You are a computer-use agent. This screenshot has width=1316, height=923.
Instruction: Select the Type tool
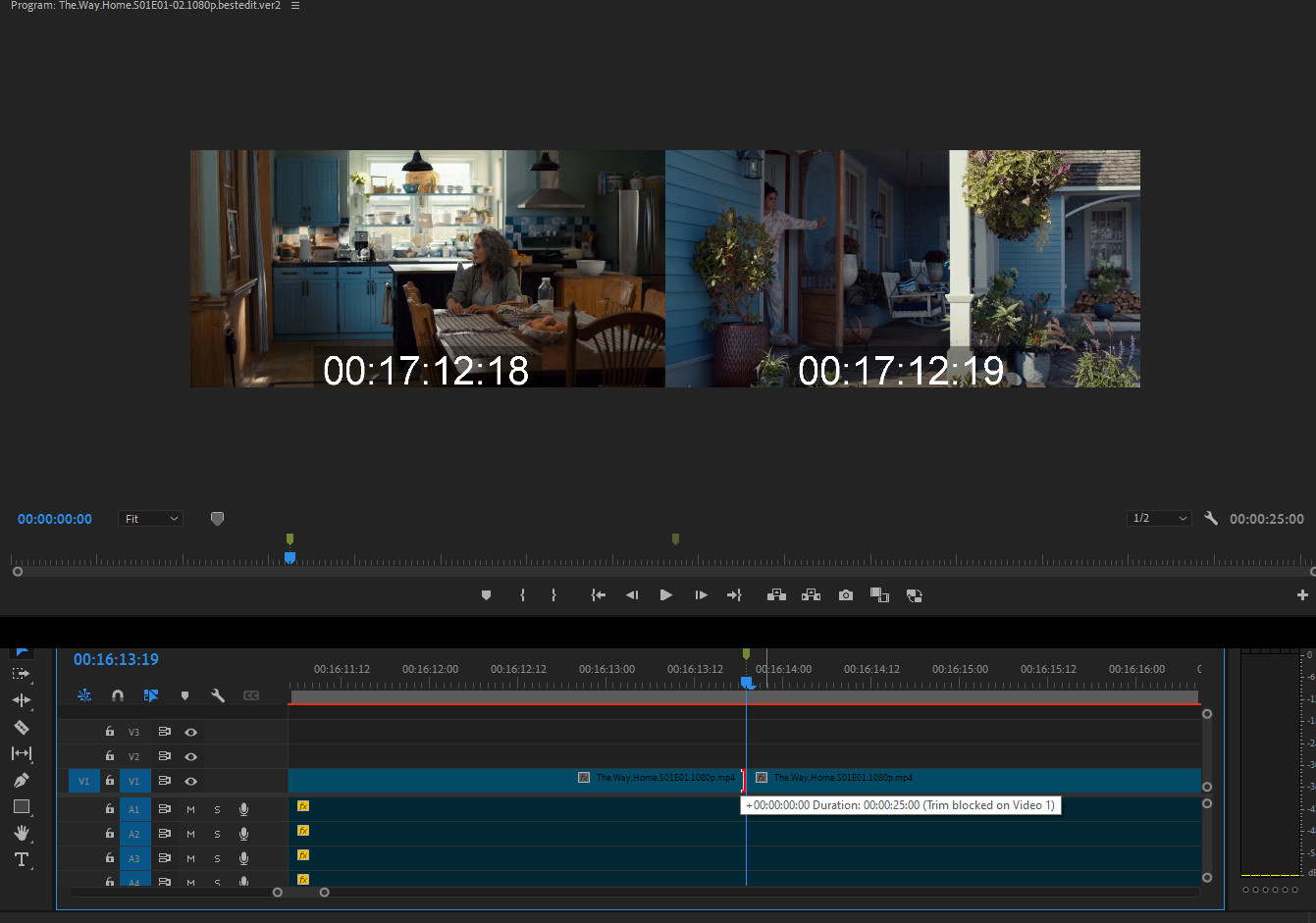click(x=21, y=859)
